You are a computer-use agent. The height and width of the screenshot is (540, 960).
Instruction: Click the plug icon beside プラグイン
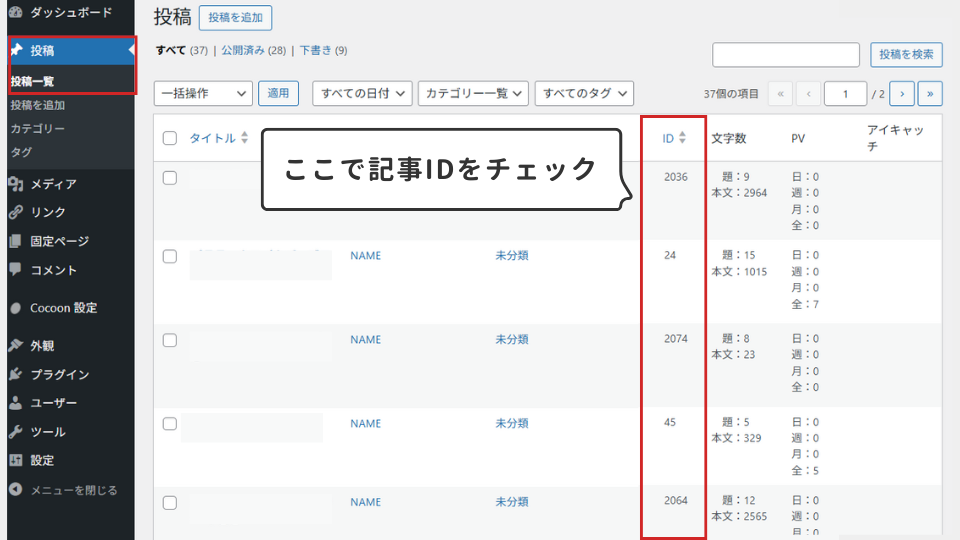16,374
